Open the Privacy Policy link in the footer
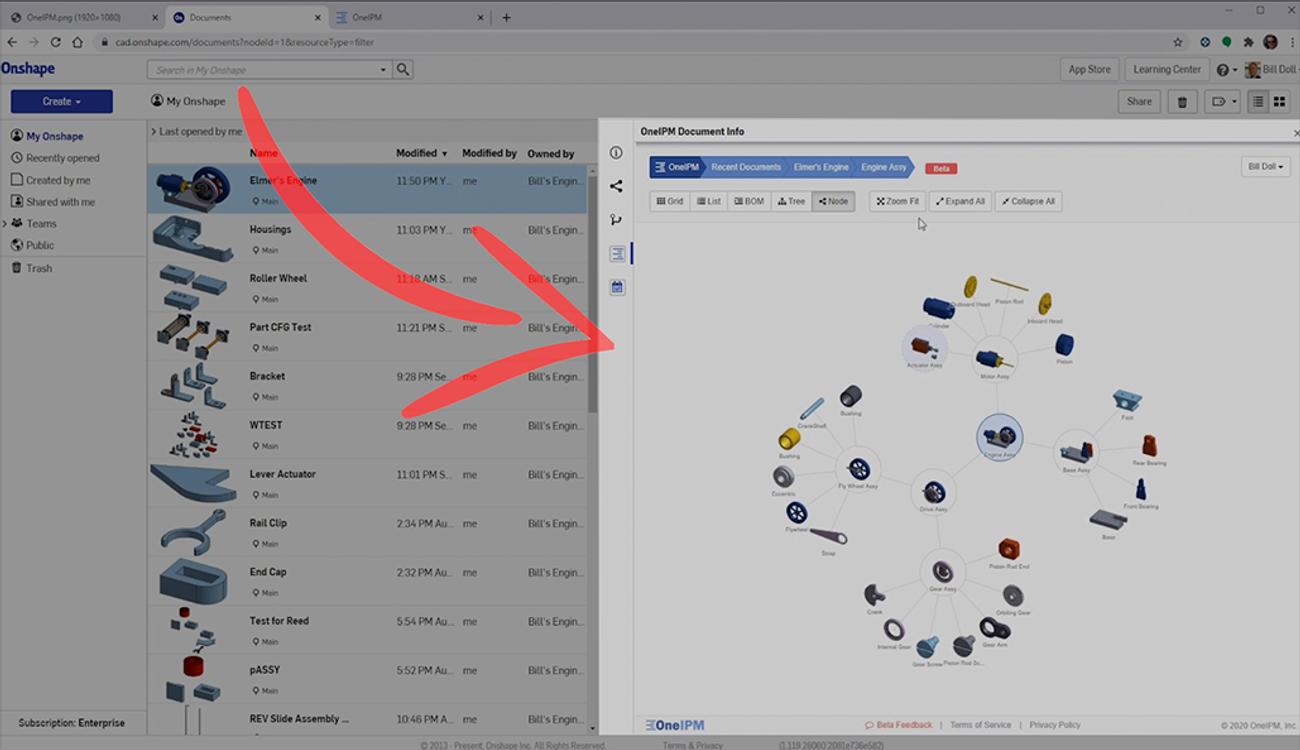The width and height of the screenshot is (1300, 750). coord(1055,724)
